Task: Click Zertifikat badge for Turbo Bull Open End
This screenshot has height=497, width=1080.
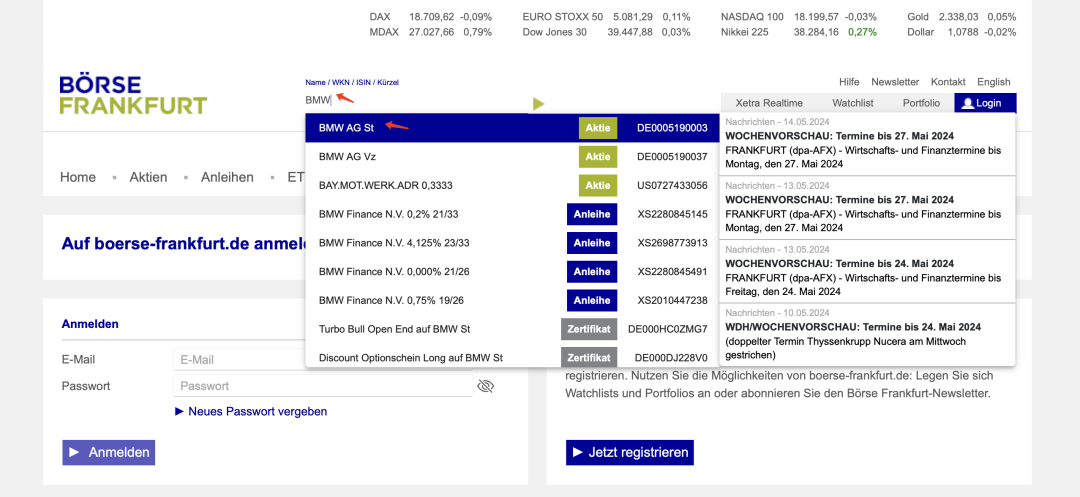Action: pyautogui.click(x=589, y=329)
